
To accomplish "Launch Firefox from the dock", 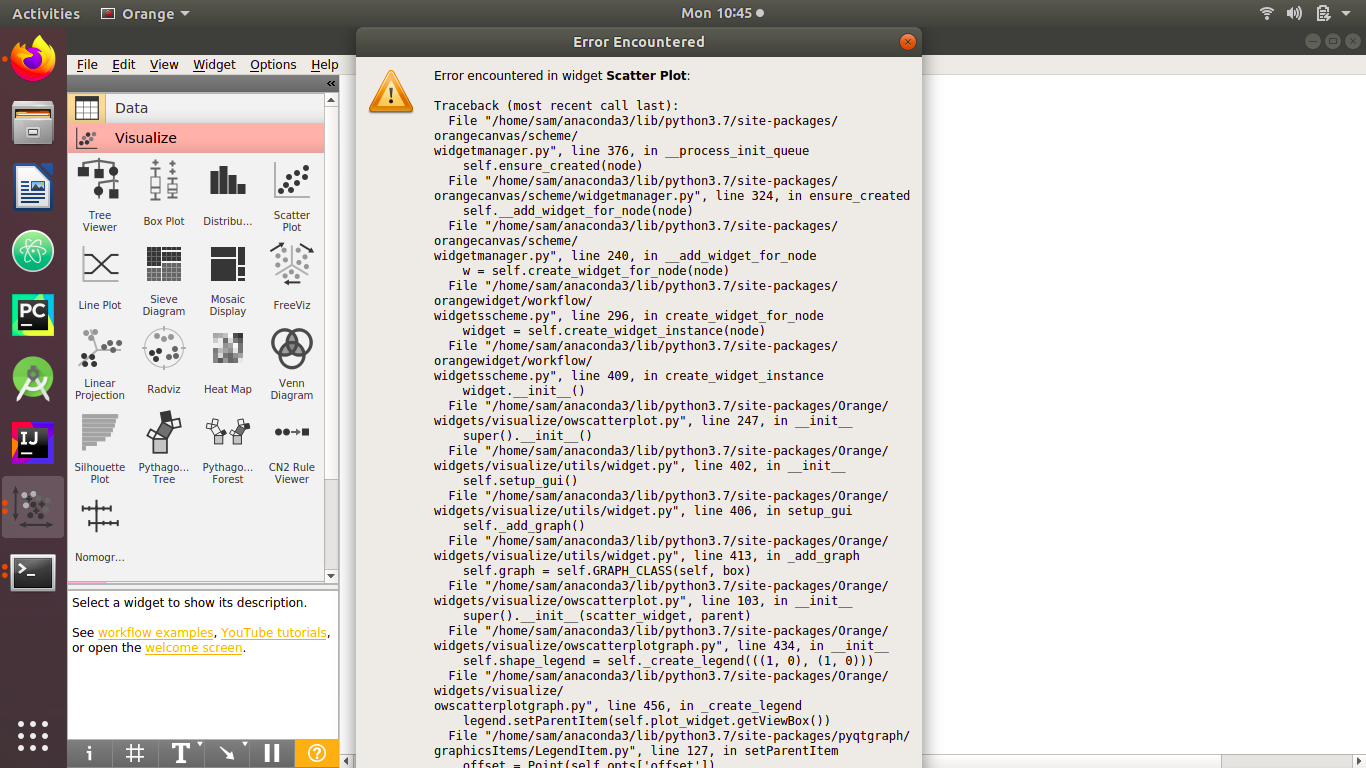I will pyautogui.click(x=32, y=60).
